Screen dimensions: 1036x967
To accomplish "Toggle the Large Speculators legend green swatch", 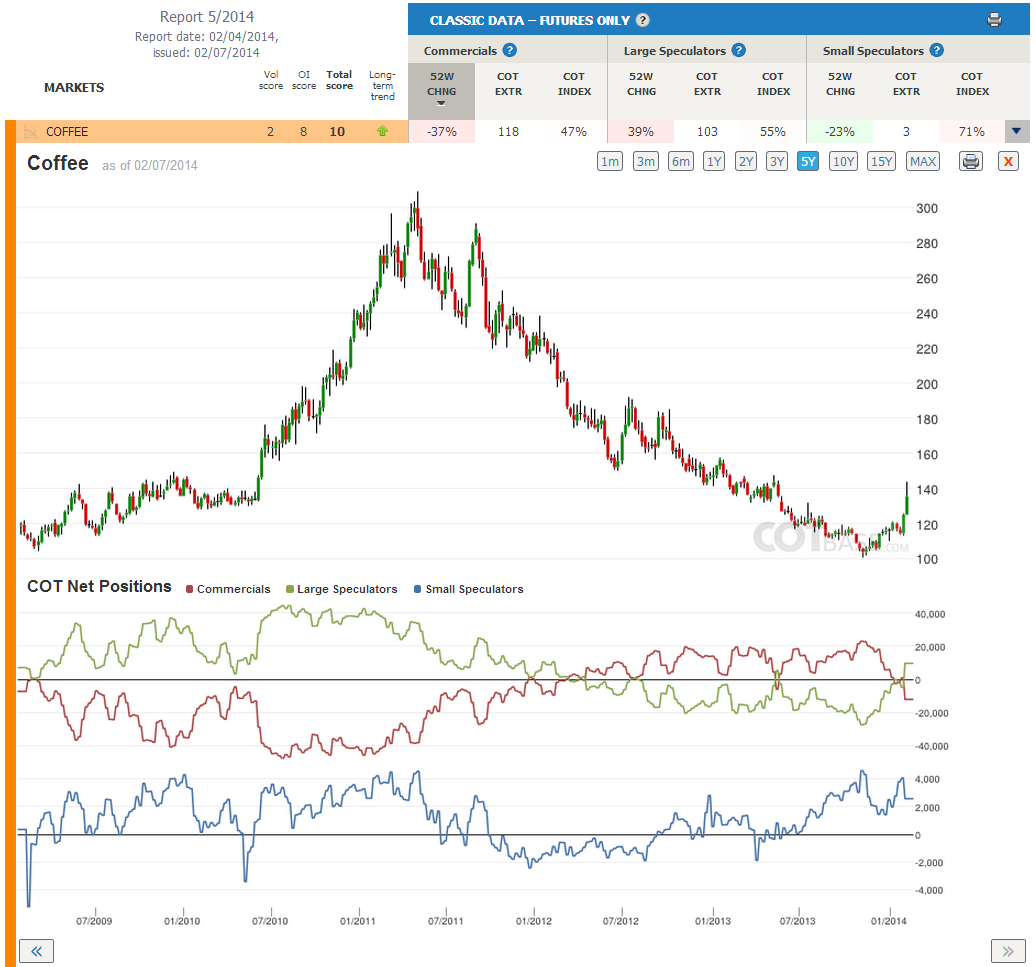I will 289,589.
